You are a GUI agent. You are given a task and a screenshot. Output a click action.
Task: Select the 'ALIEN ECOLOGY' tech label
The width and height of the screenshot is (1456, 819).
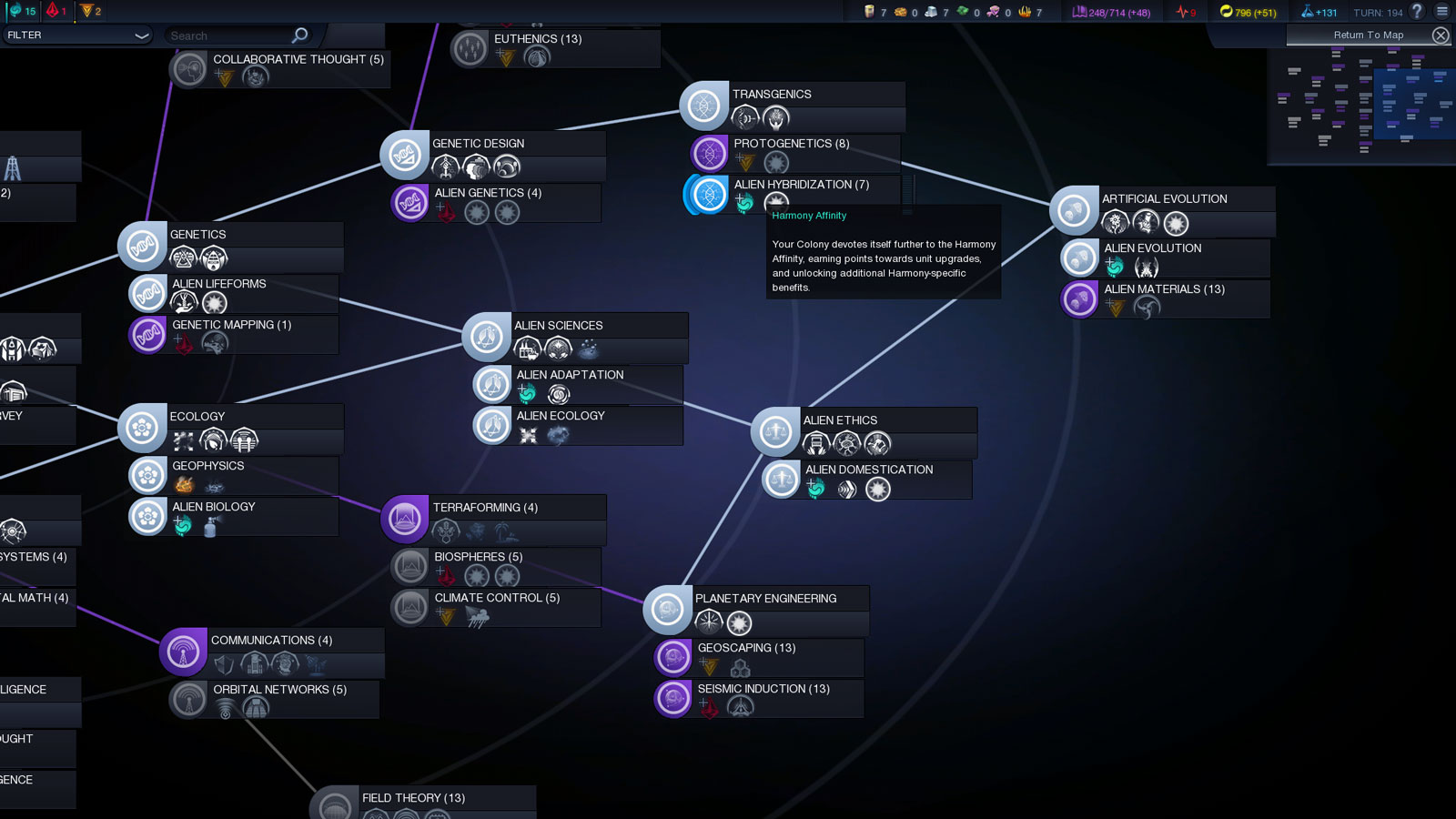561,416
